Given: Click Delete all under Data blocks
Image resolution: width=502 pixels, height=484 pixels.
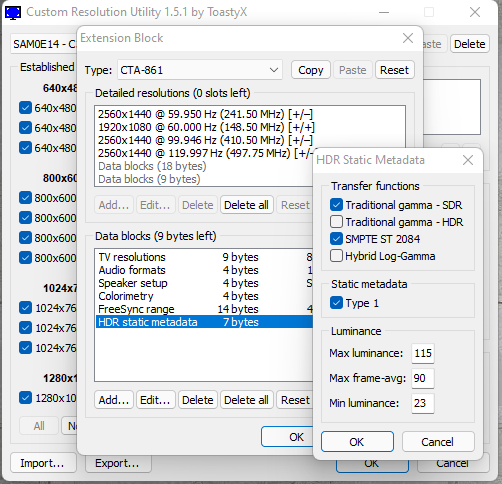Looking at the screenshot, I should (x=247, y=400).
